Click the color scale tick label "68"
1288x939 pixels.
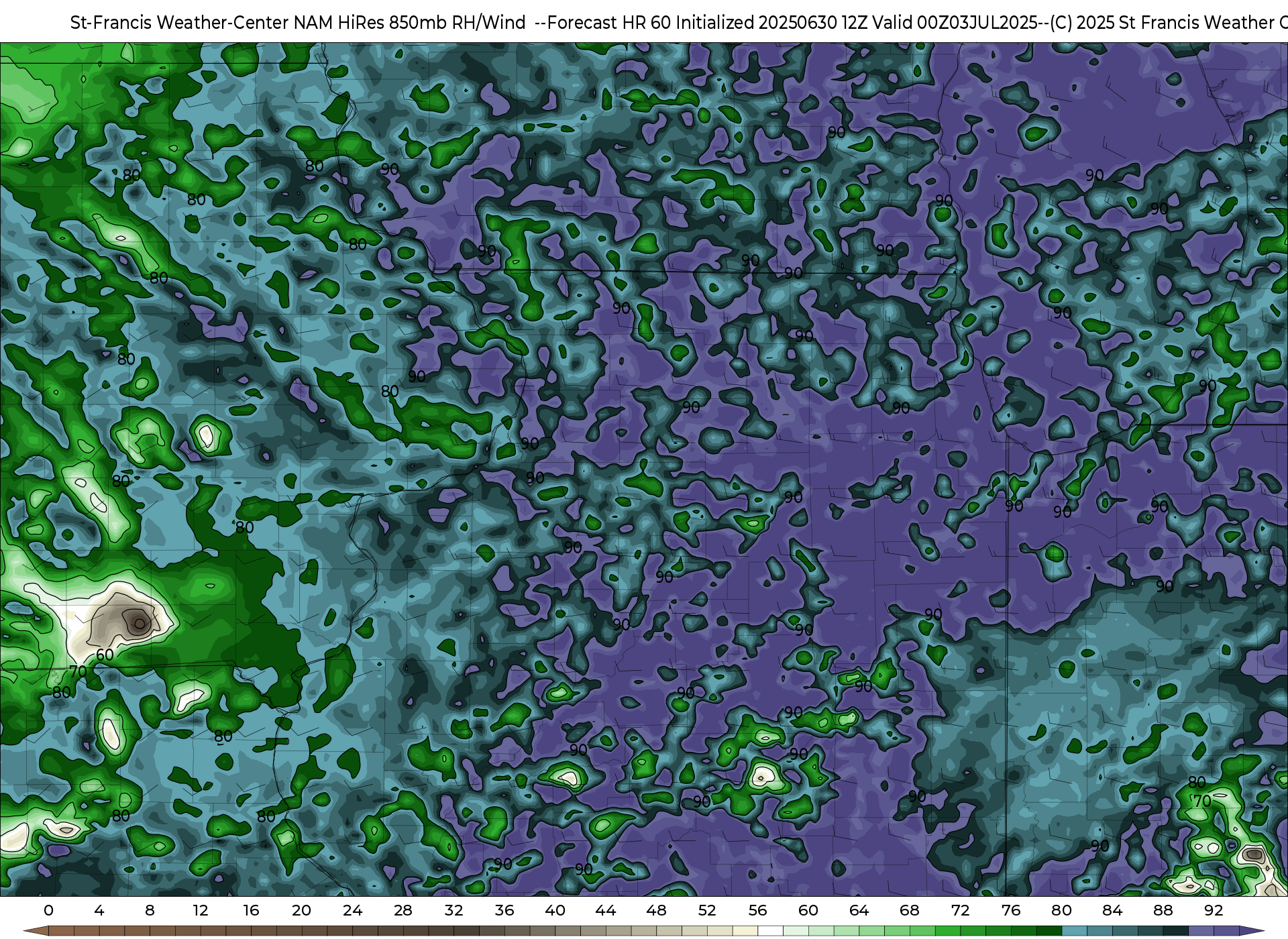click(910, 910)
